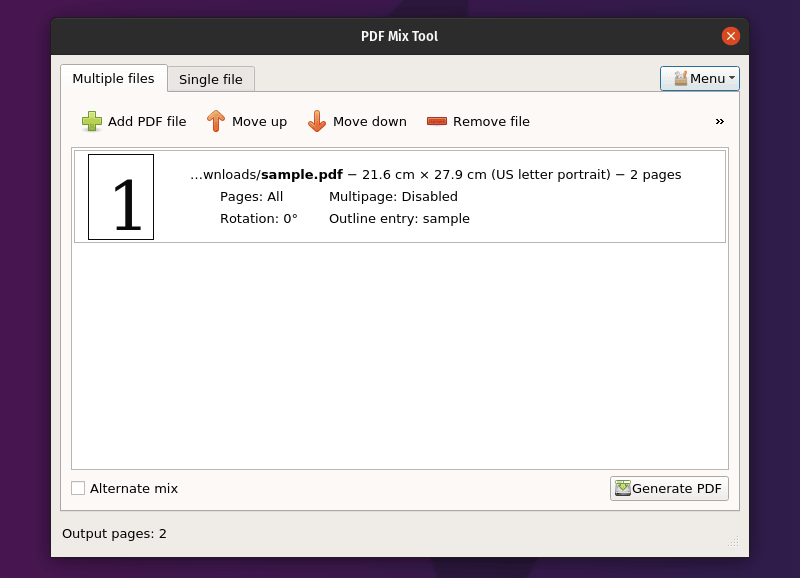The height and width of the screenshot is (578, 800).
Task: Click the resize grip in the window corner
Action: (x=734, y=541)
